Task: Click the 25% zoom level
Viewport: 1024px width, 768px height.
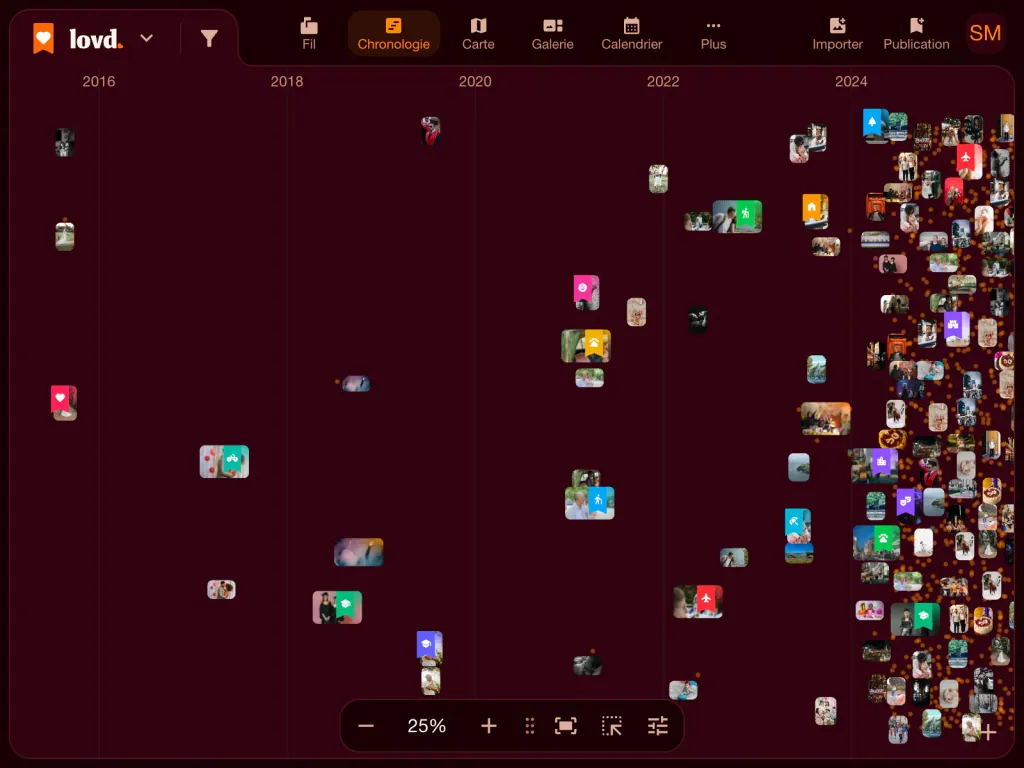Action: (x=426, y=726)
